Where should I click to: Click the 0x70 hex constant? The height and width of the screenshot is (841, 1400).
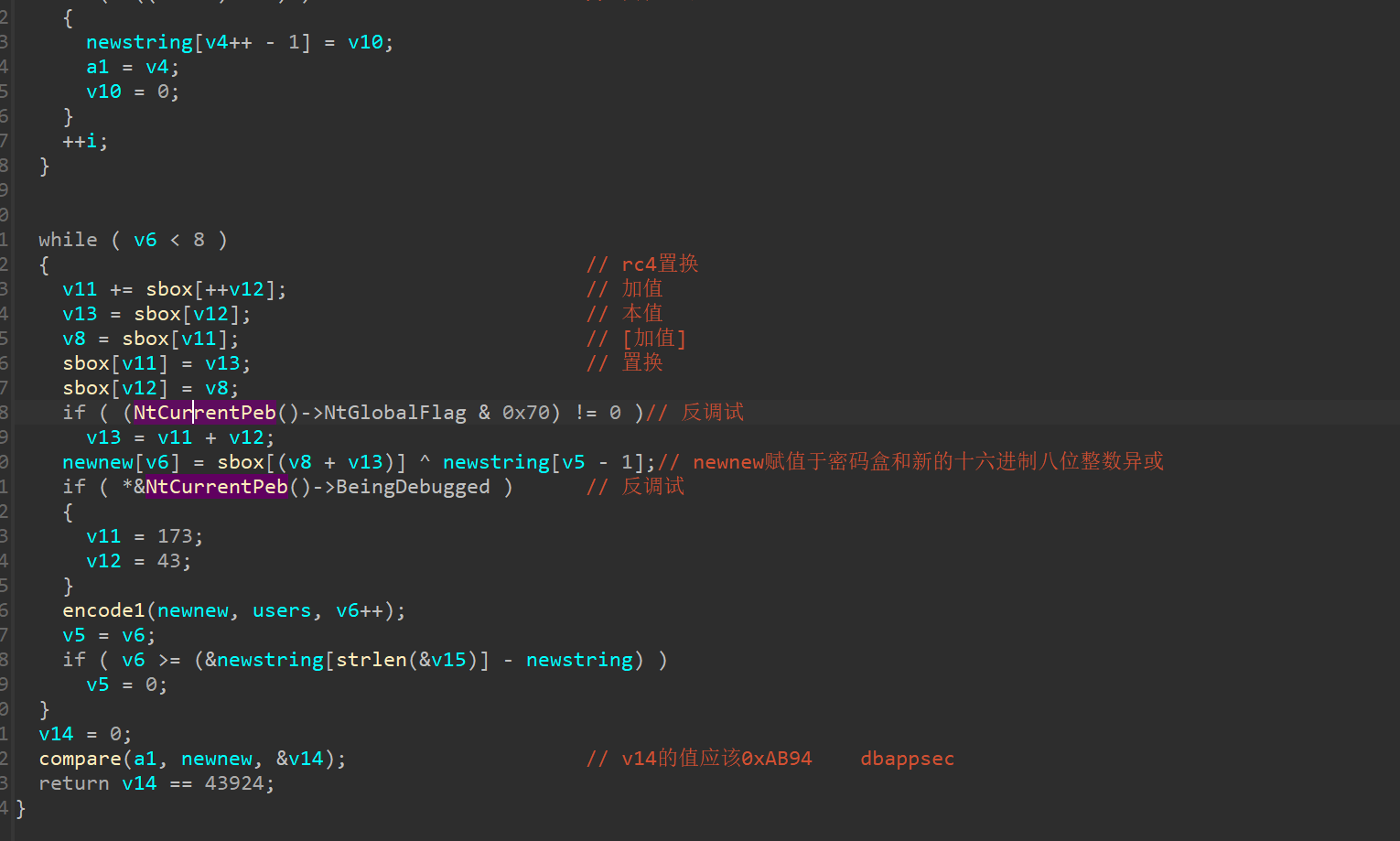pyautogui.click(x=525, y=413)
